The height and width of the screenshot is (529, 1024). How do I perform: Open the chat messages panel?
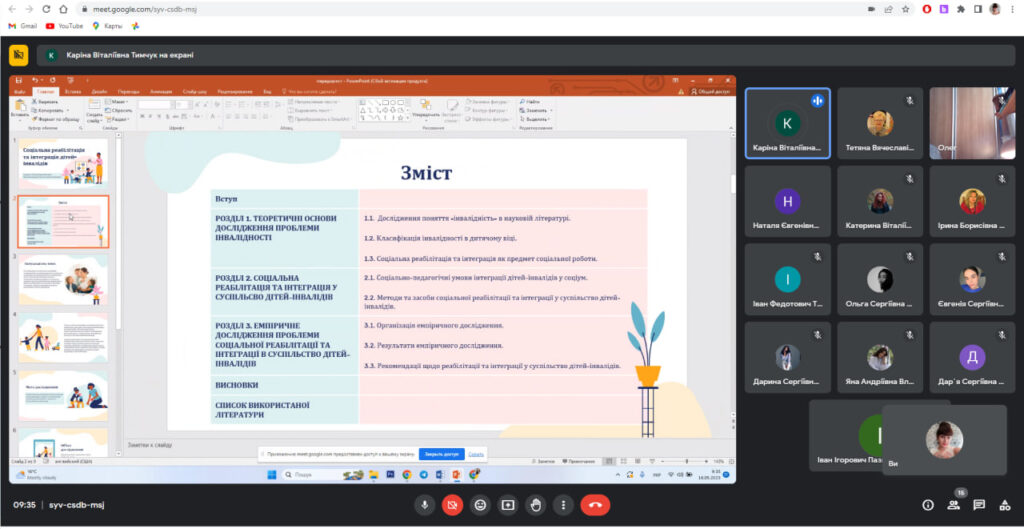click(979, 505)
